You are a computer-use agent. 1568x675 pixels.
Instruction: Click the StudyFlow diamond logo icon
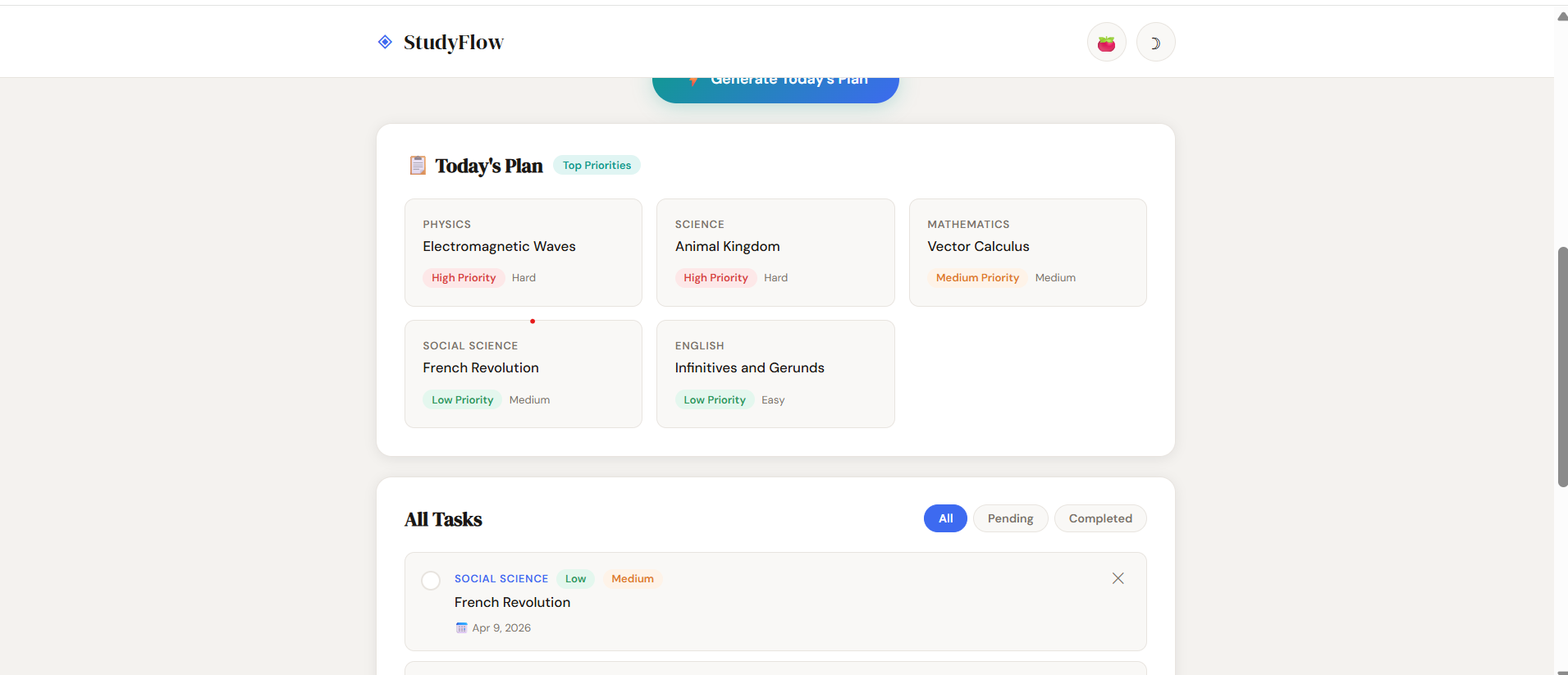[x=385, y=42]
